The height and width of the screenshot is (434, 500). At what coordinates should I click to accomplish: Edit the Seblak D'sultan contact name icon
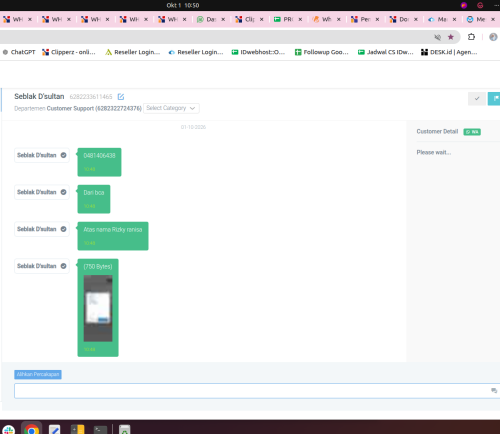point(121,97)
